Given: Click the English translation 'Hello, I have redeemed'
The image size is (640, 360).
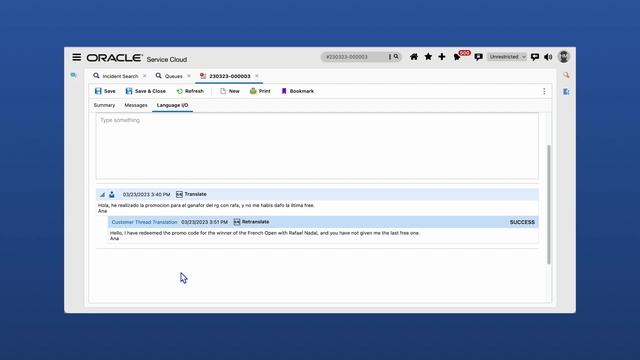Looking at the screenshot, I should click(265, 233).
